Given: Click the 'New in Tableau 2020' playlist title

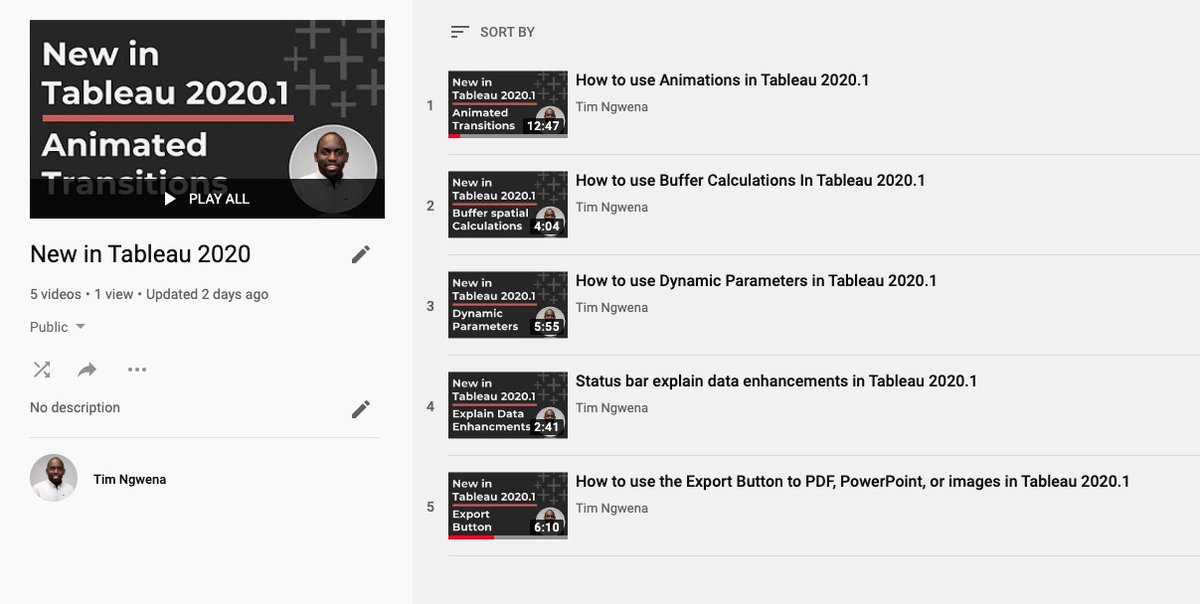Looking at the screenshot, I should coord(140,254).
